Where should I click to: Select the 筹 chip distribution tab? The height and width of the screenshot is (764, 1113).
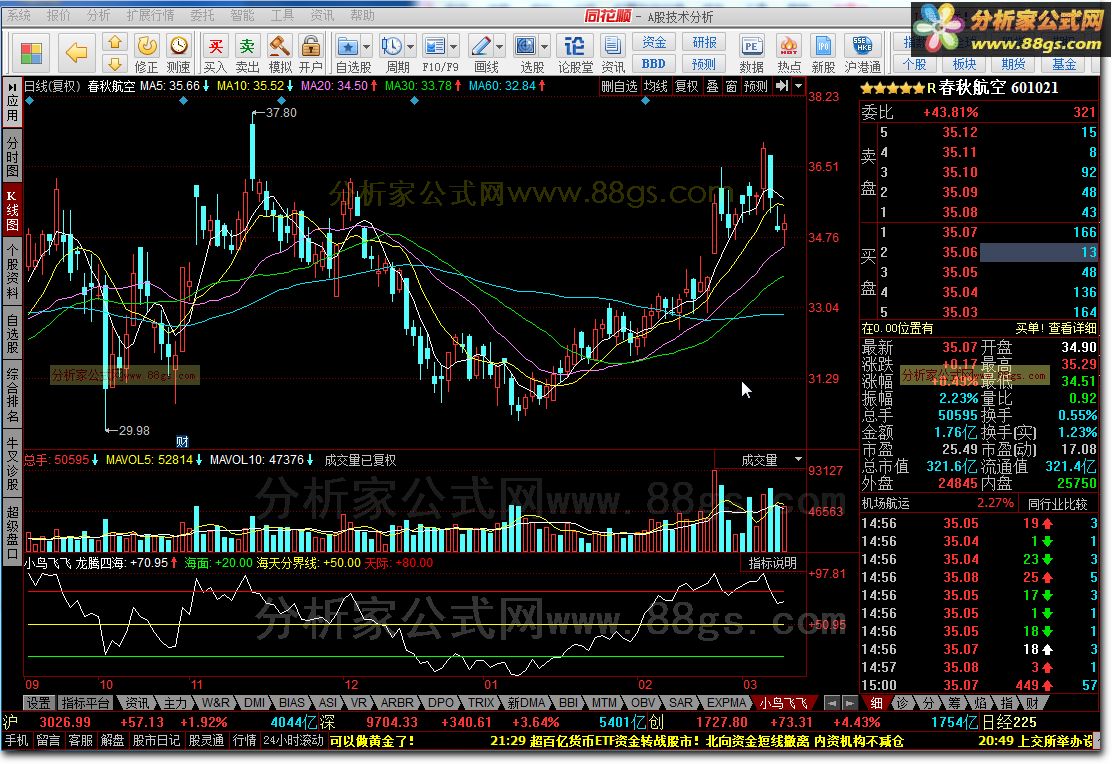[x=954, y=703]
